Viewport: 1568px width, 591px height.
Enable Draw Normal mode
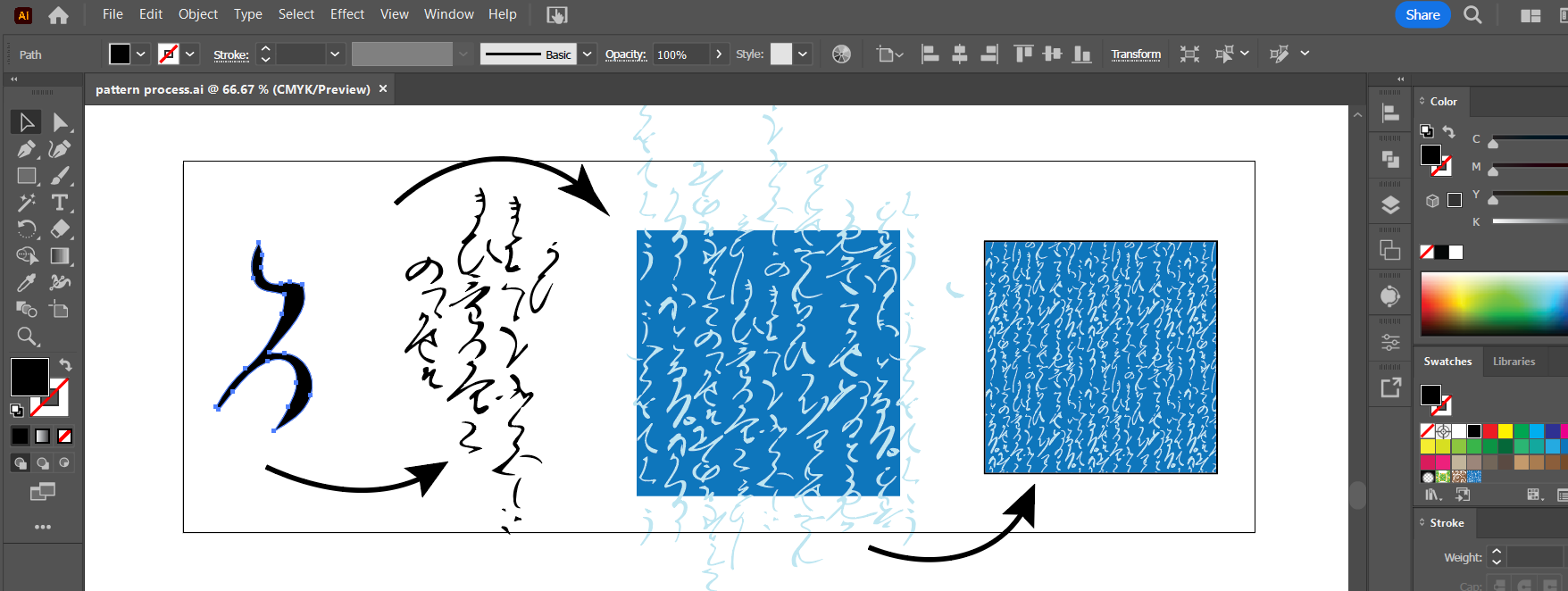(20, 462)
